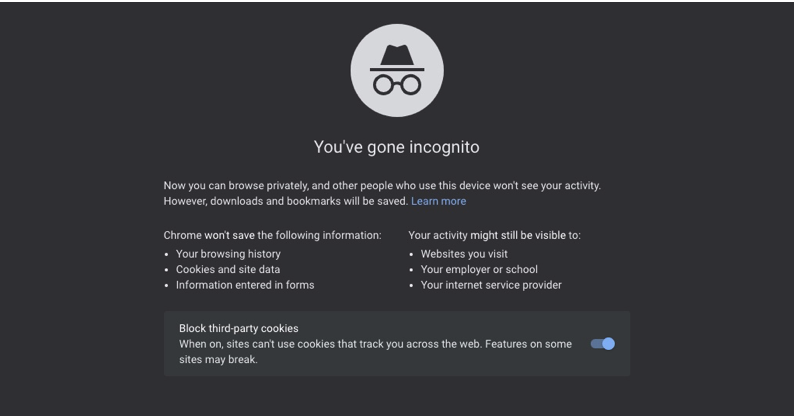Toggle the Block third-party cookies switch
The image size is (794, 419).
coord(603,344)
